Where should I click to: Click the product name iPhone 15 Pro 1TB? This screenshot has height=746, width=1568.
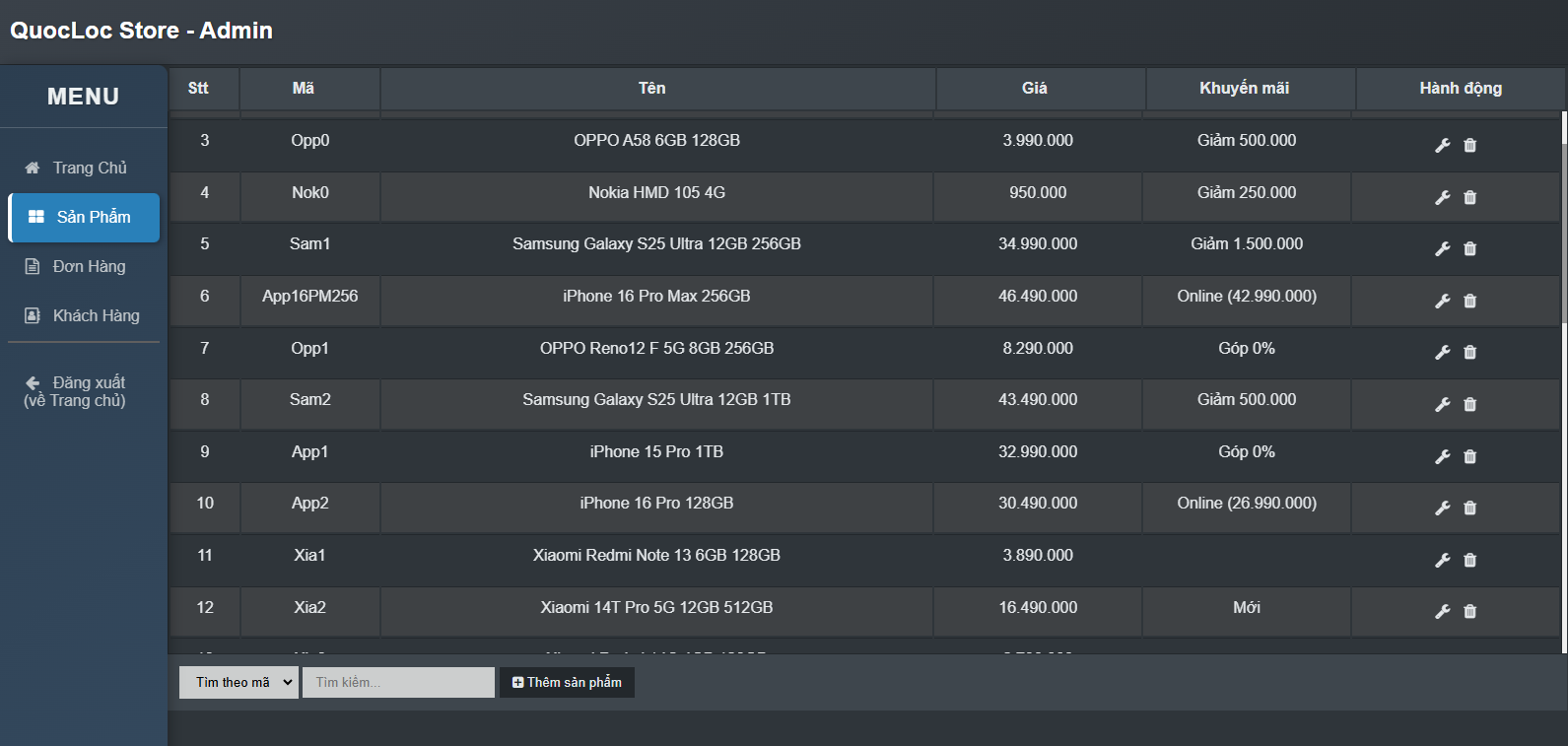656,451
